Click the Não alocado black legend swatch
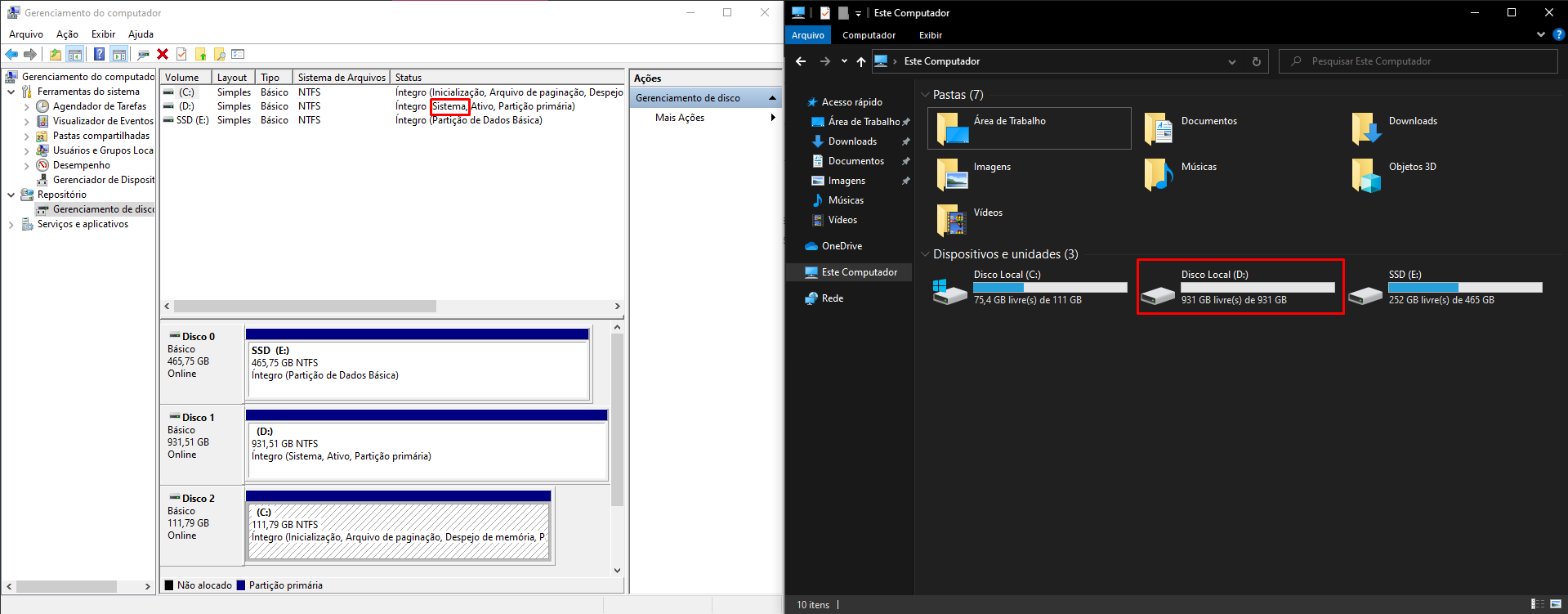Viewport: 1568px width, 614px height. pyautogui.click(x=169, y=585)
